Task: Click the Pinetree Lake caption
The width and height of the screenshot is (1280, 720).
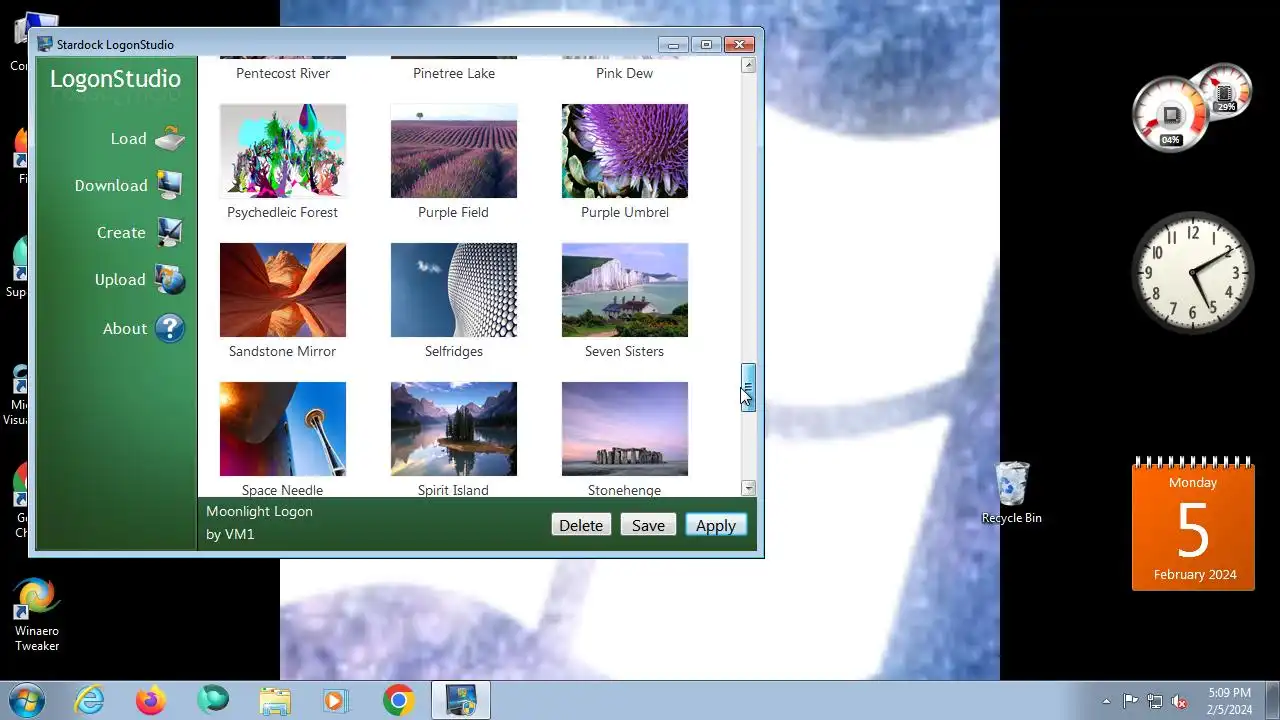Action: 454,73
